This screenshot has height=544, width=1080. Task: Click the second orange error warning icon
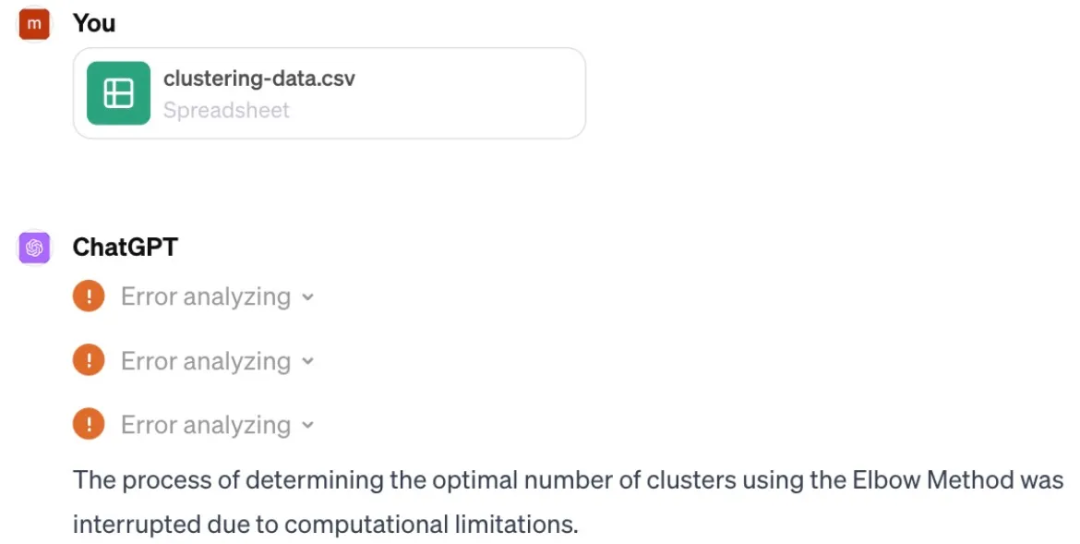[89, 361]
